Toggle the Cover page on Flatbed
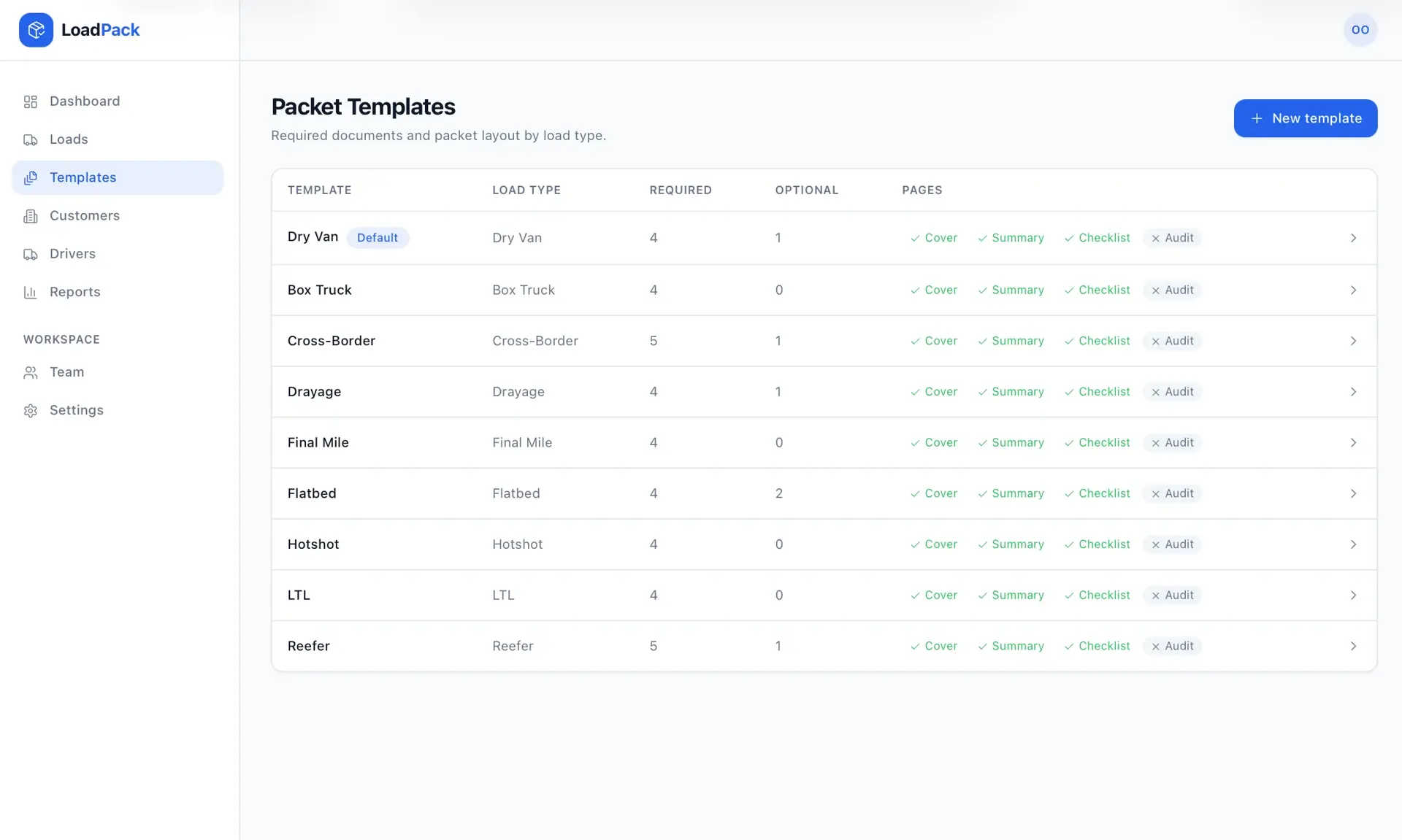Screen dimensions: 1402x840 point(933,493)
